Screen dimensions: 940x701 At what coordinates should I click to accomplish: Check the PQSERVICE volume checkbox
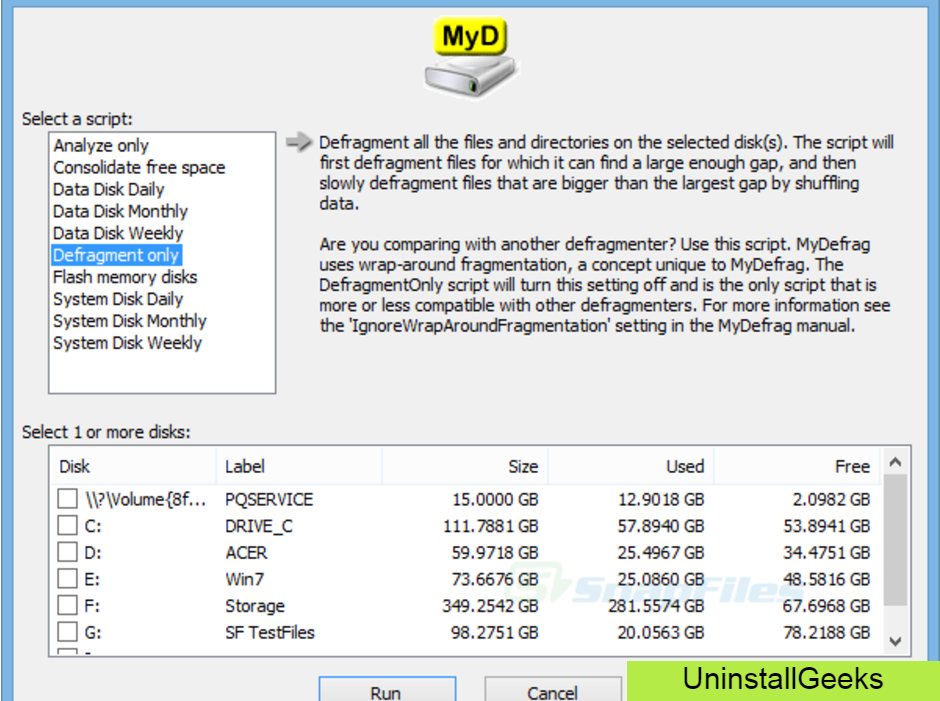pos(67,499)
